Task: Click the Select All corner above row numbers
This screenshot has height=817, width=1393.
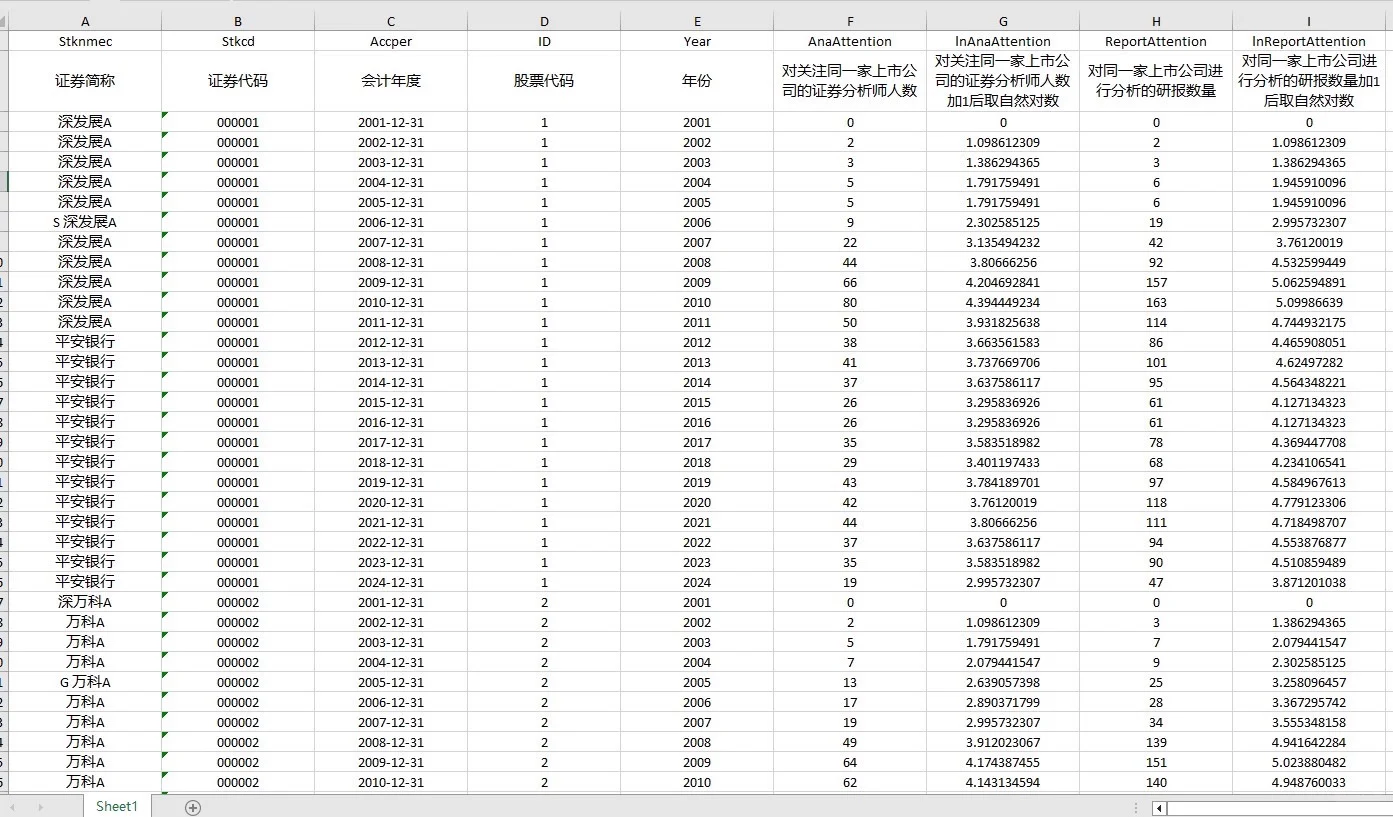Action: (x=6, y=20)
